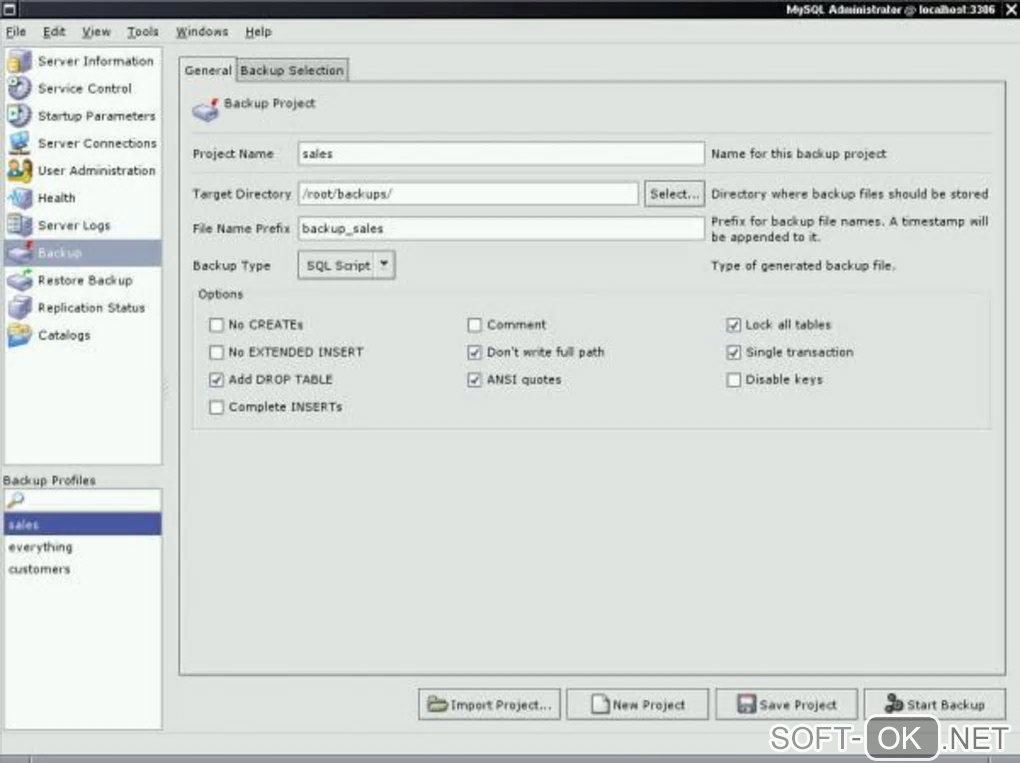Click the floppy disk icon on Save Project
The image size is (1020, 763).
(x=746, y=704)
